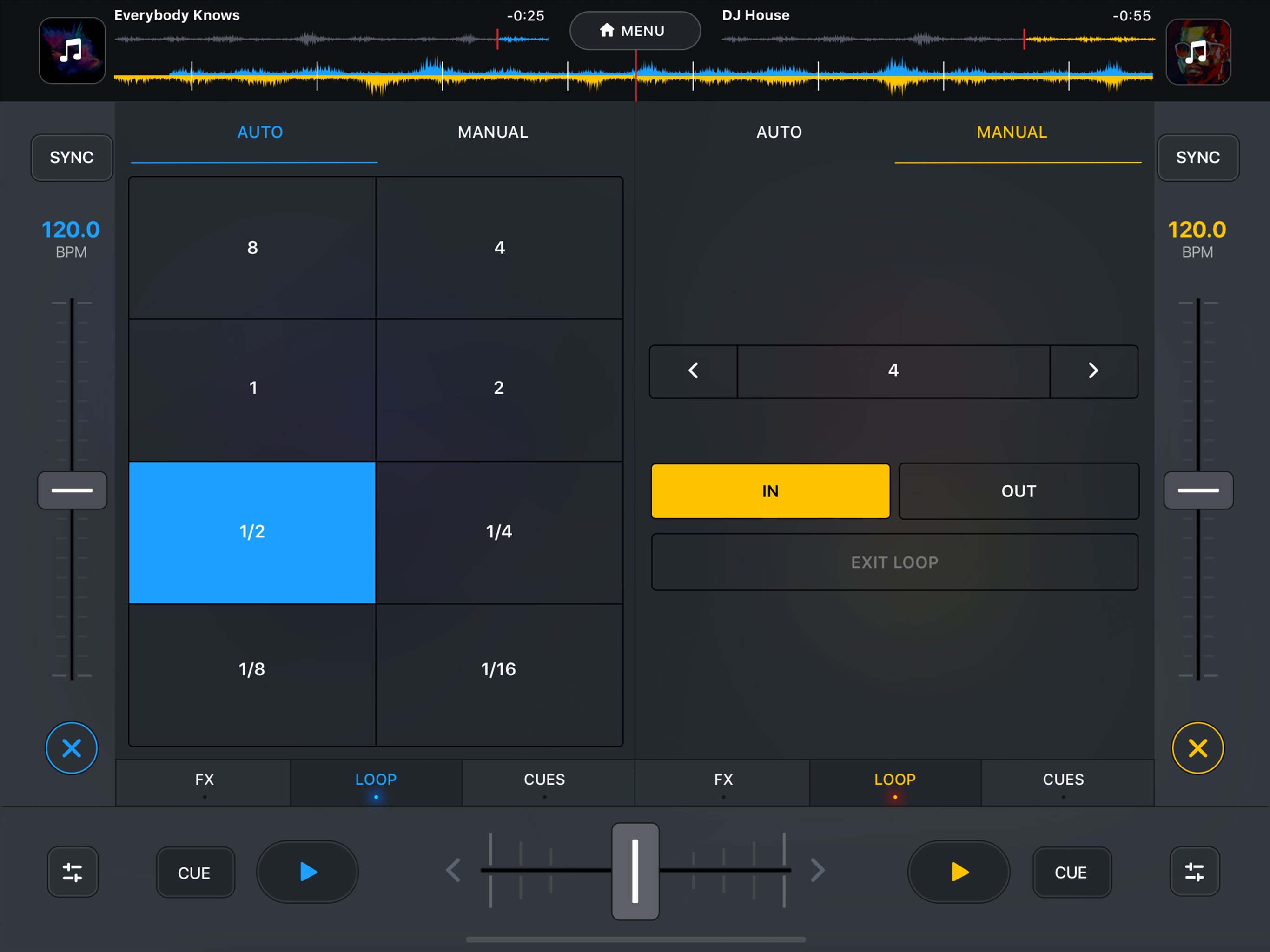Open CUES tab on right deck
This screenshot has height=952, width=1270.
click(x=1063, y=780)
